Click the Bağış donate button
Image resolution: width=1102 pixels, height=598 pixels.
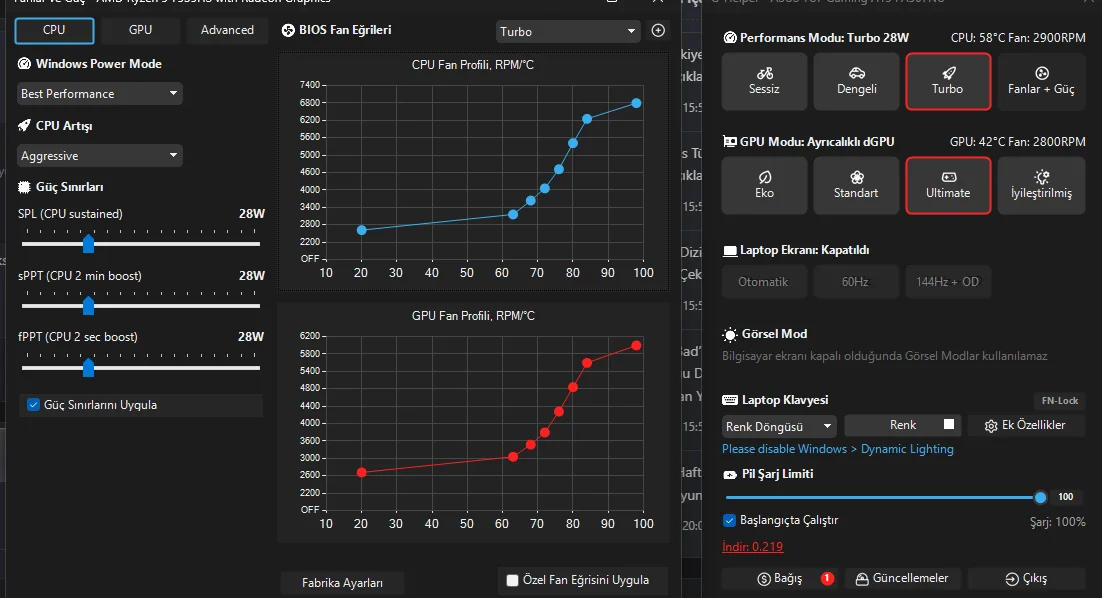point(779,578)
